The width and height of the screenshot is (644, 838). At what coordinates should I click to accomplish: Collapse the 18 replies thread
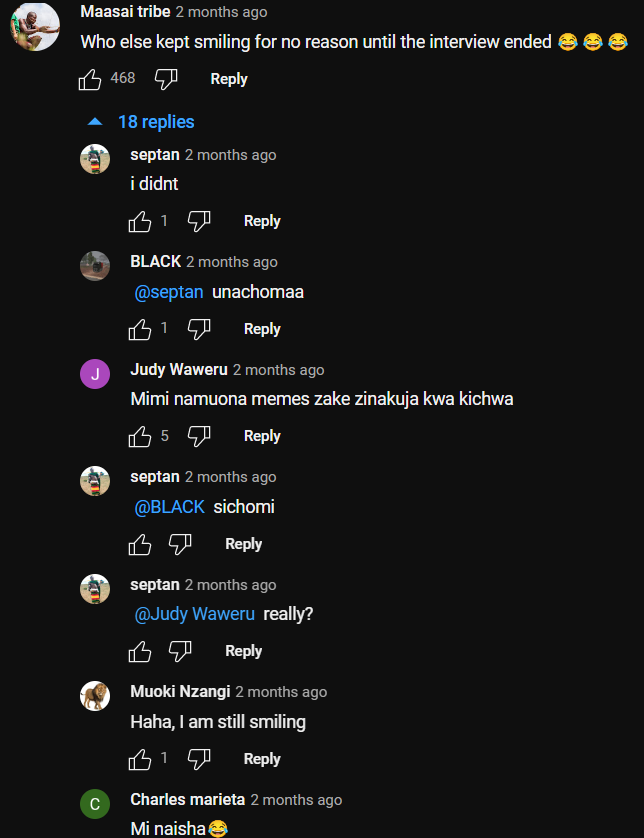coord(141,122)
